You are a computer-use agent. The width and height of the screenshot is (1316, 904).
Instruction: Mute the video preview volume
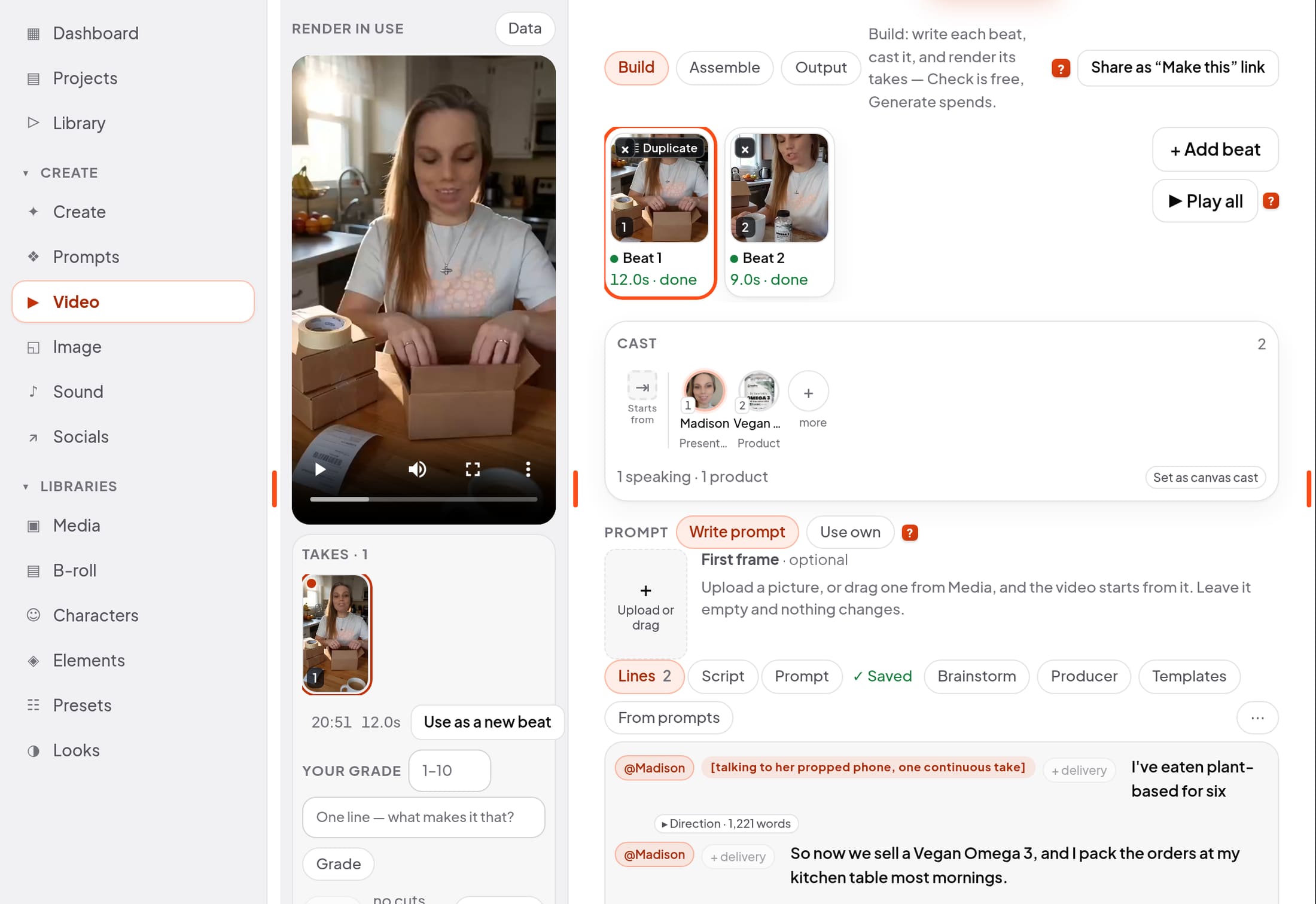coord(417,469)
